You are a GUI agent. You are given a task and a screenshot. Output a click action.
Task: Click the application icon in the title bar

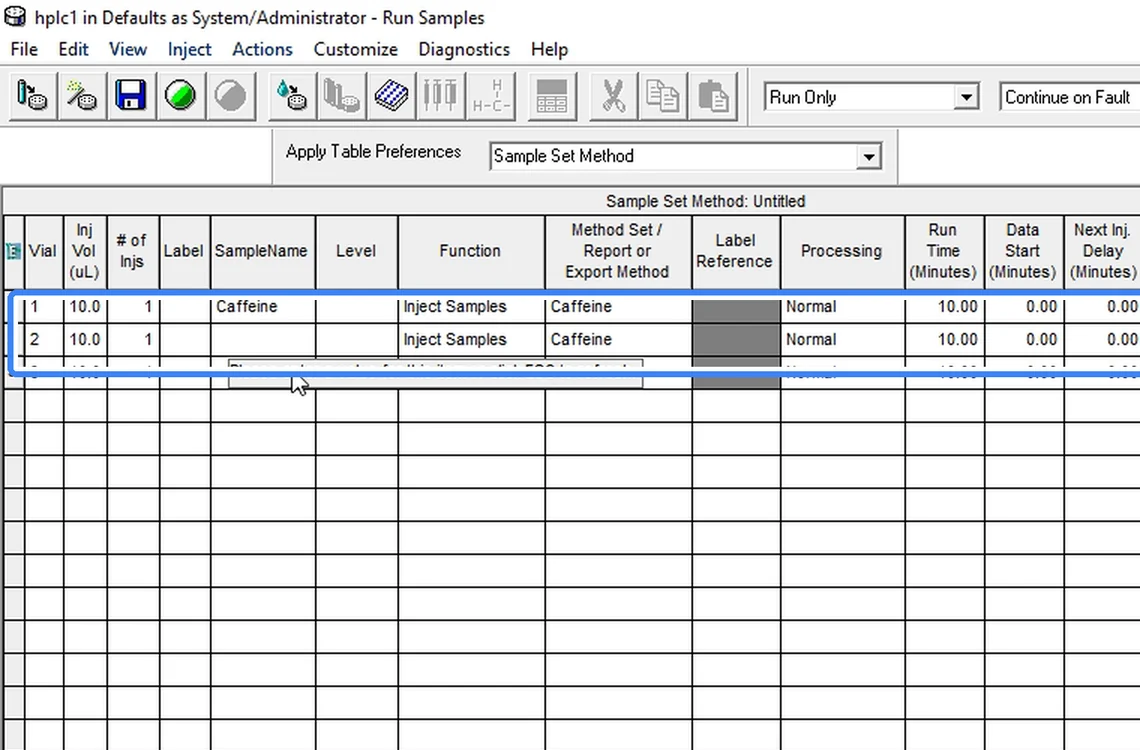point(15,16)
